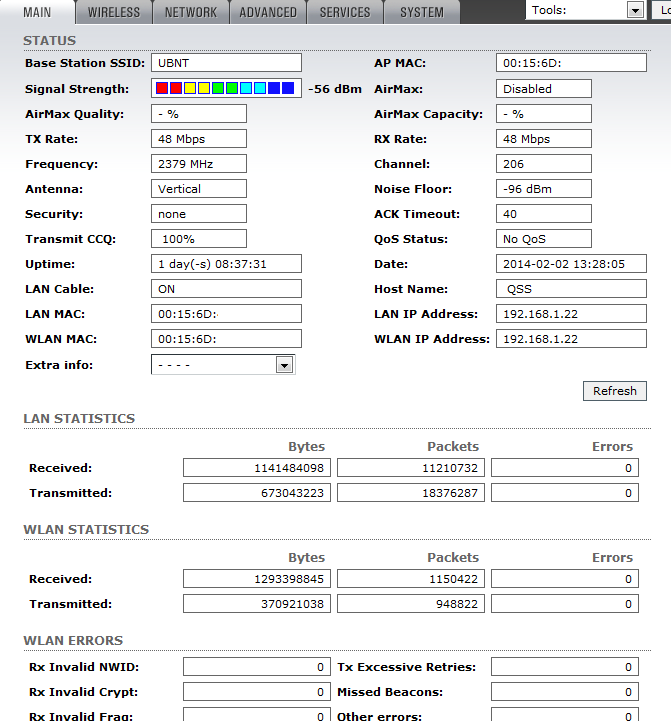Click the LAN Transmitted errors field

pos(565,492)
